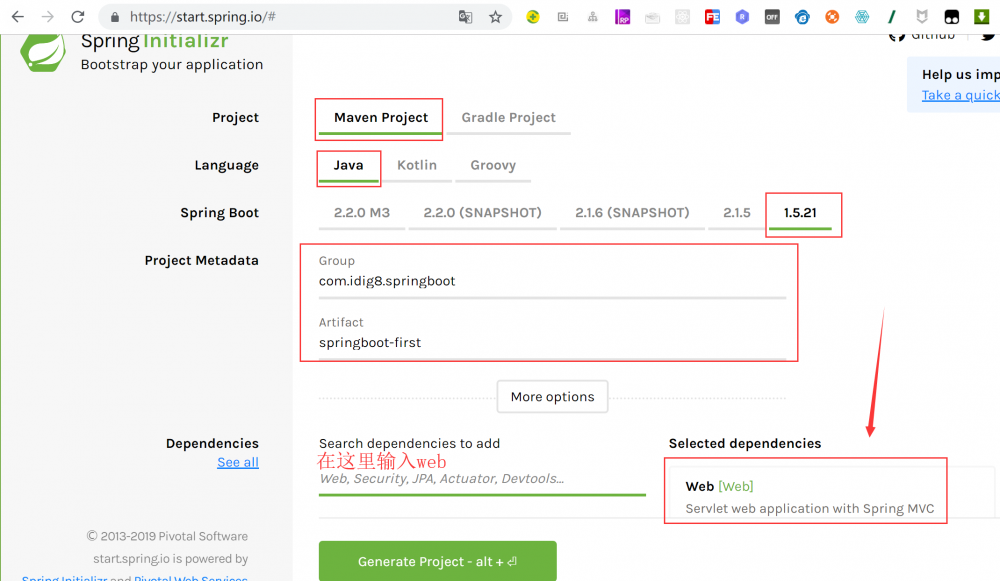
Task: Open the grey wolf mask extension icon
Action: (x=922, y=17)
